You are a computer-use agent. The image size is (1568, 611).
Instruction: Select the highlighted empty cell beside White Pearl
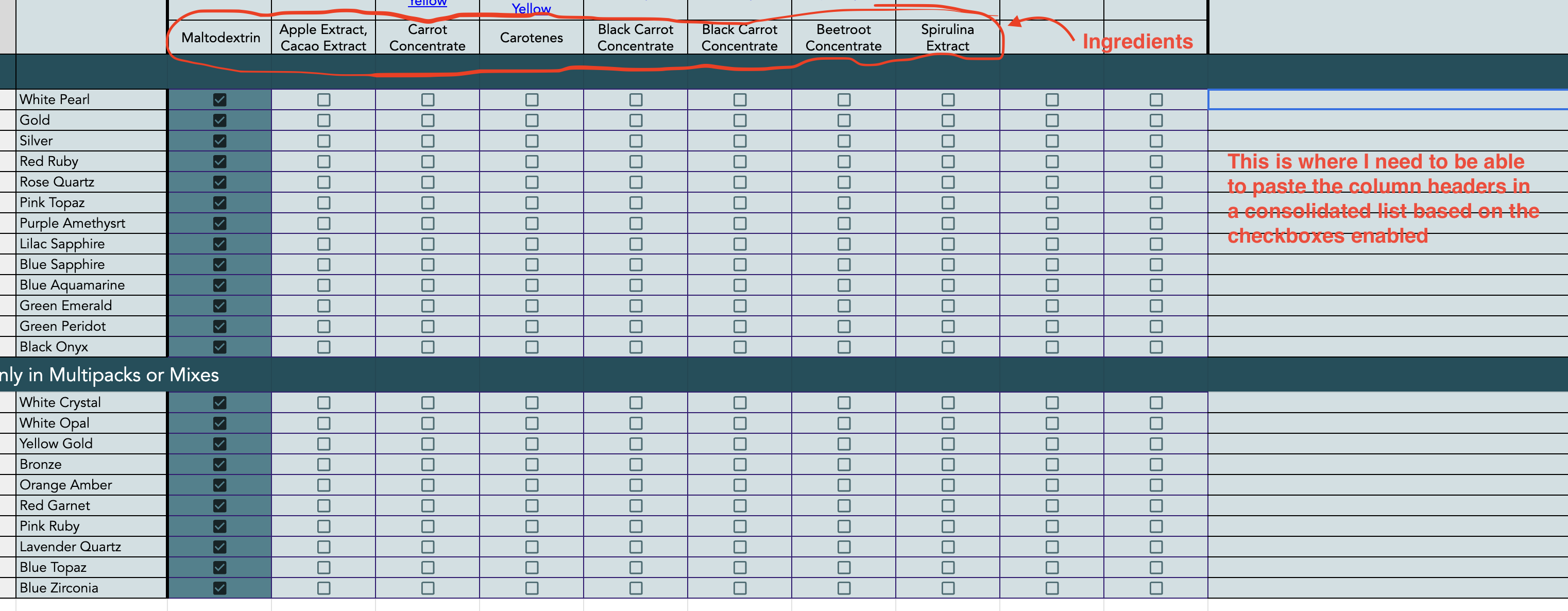coord(1387,99)
